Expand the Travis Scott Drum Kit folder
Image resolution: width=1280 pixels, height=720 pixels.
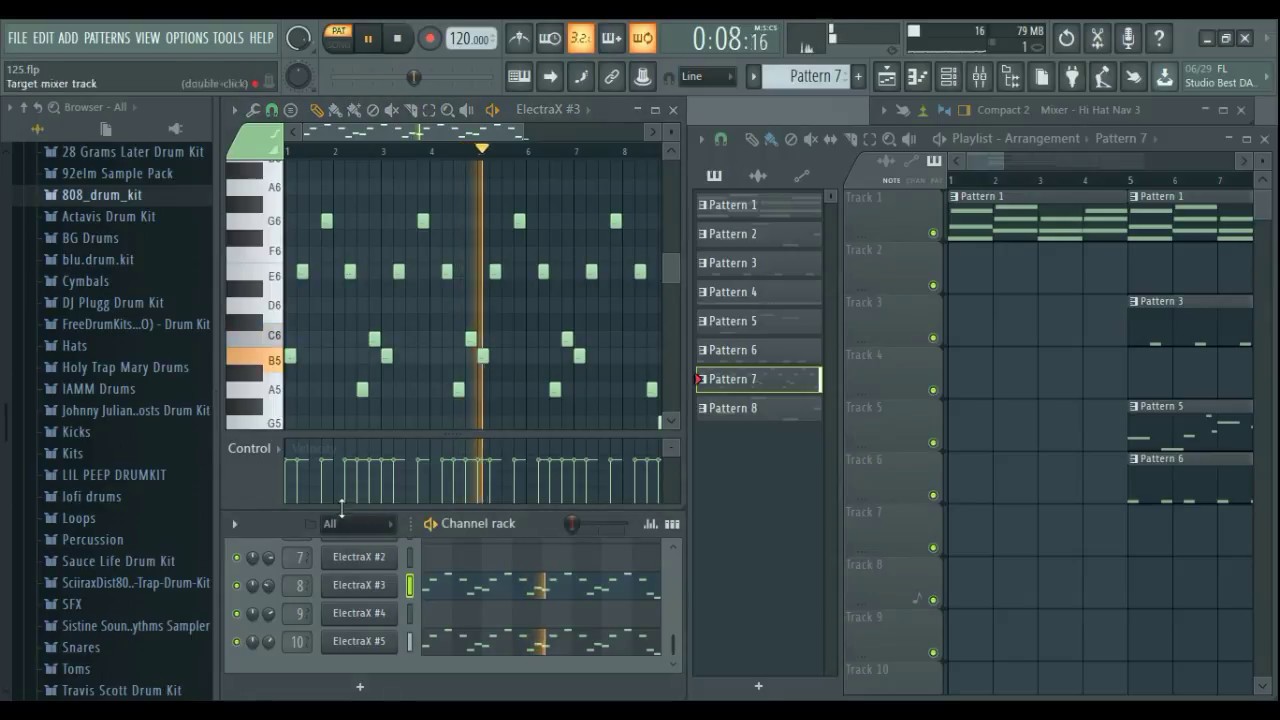[x=121, y=690]
